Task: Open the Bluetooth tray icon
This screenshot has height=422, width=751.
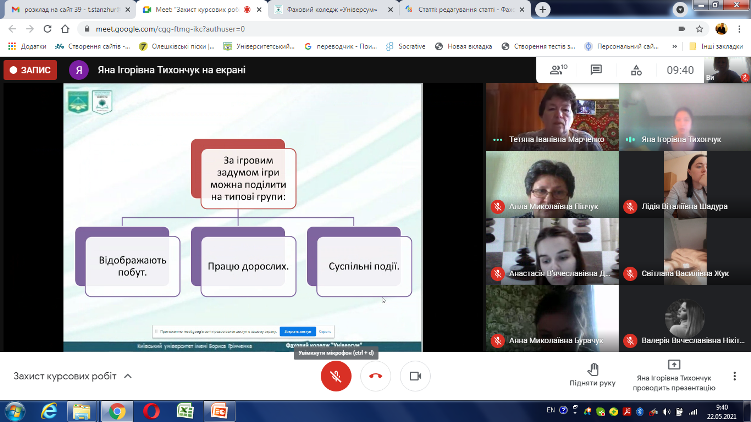Action: point(639,411)
